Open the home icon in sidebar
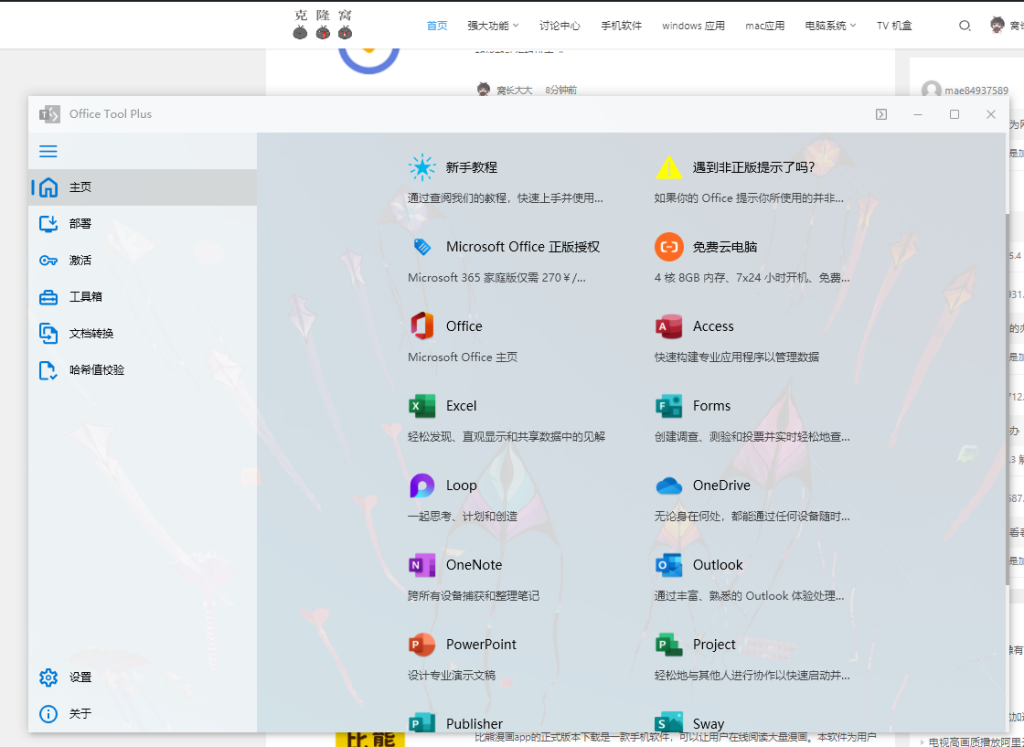Image resolution: width=1024 pixels, height=747 pixels. point(48,187)
